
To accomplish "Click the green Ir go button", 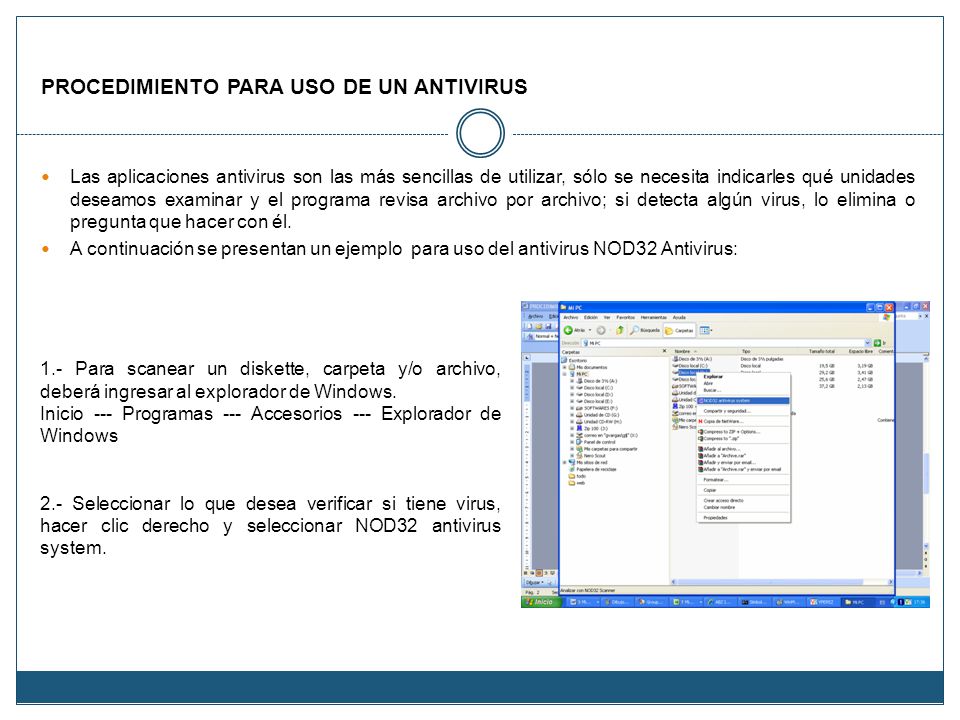I will (880, 343).
